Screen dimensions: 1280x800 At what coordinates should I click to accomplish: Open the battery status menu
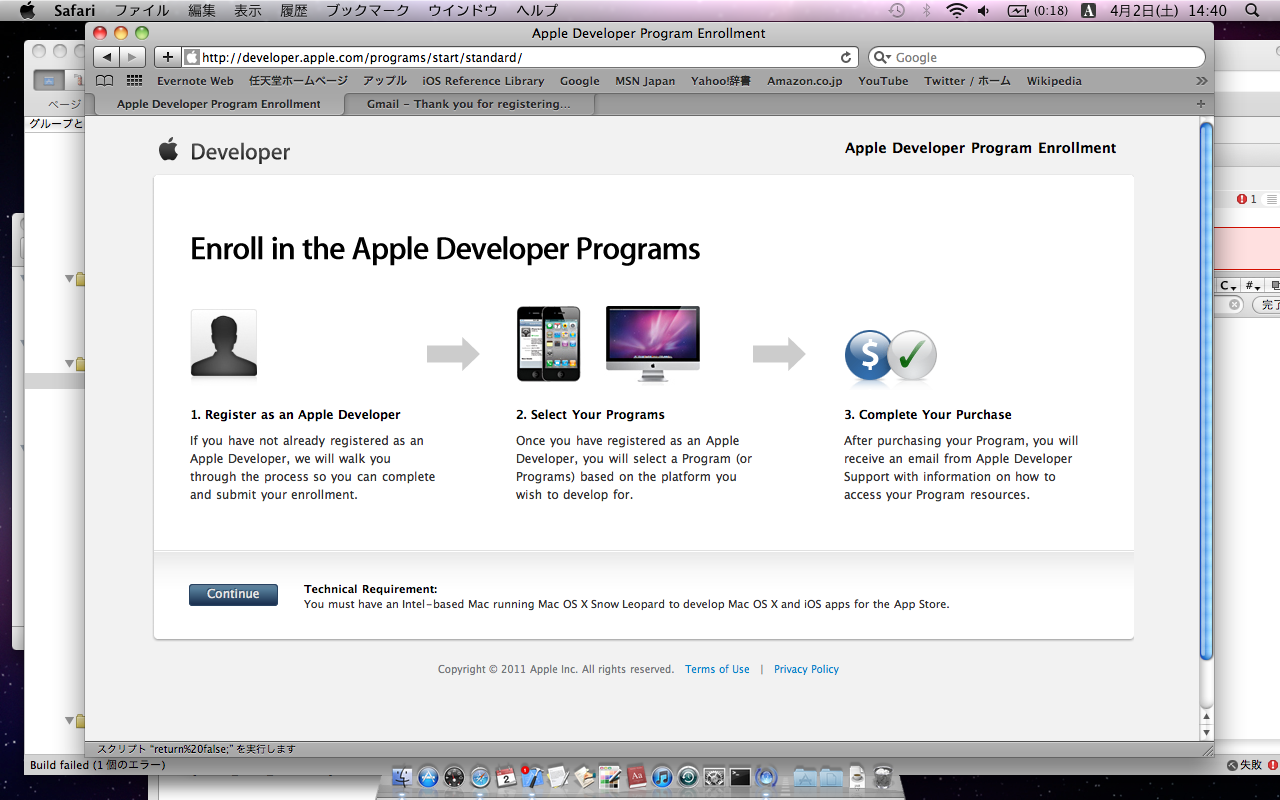click(x=1037, y=11)
